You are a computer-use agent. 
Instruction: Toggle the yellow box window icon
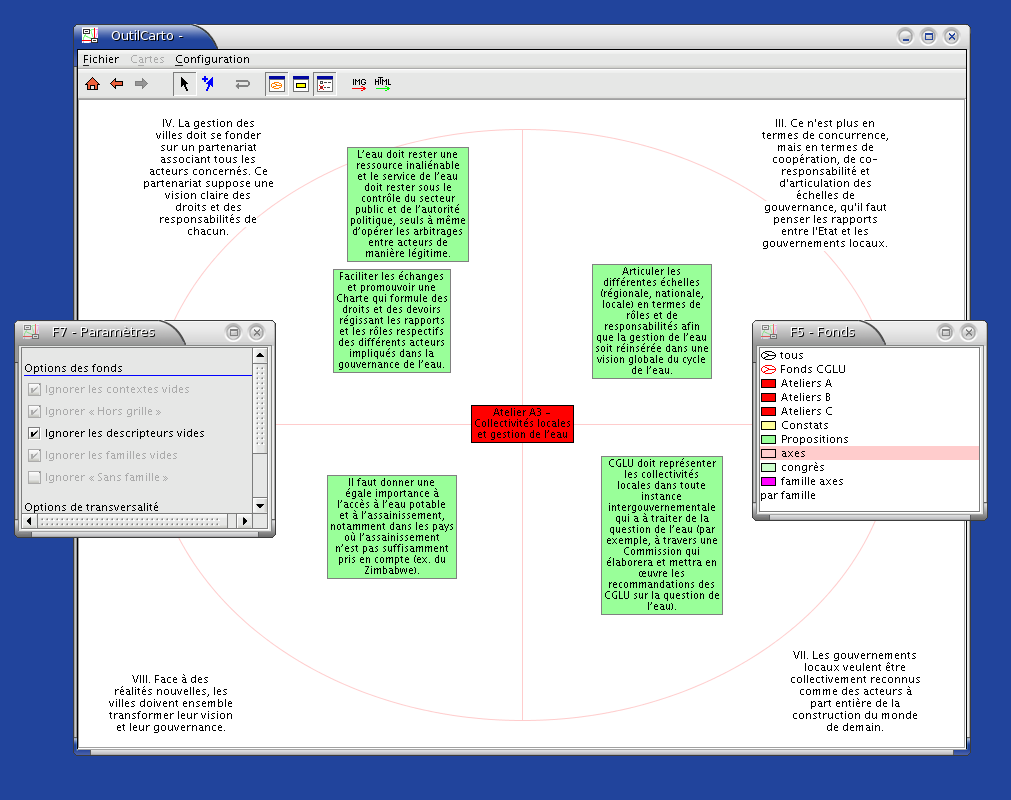(x=300, y=85)
